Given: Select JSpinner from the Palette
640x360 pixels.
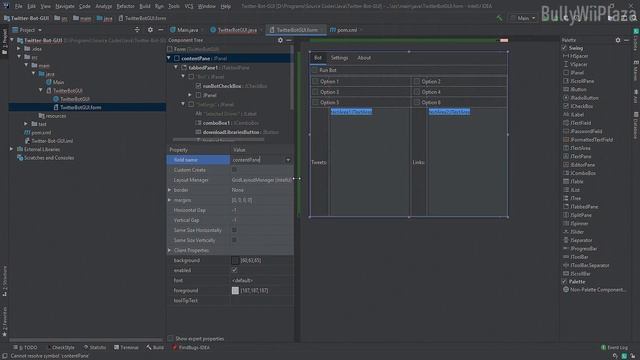Looking at the screenshot, I should coord(576,223).
